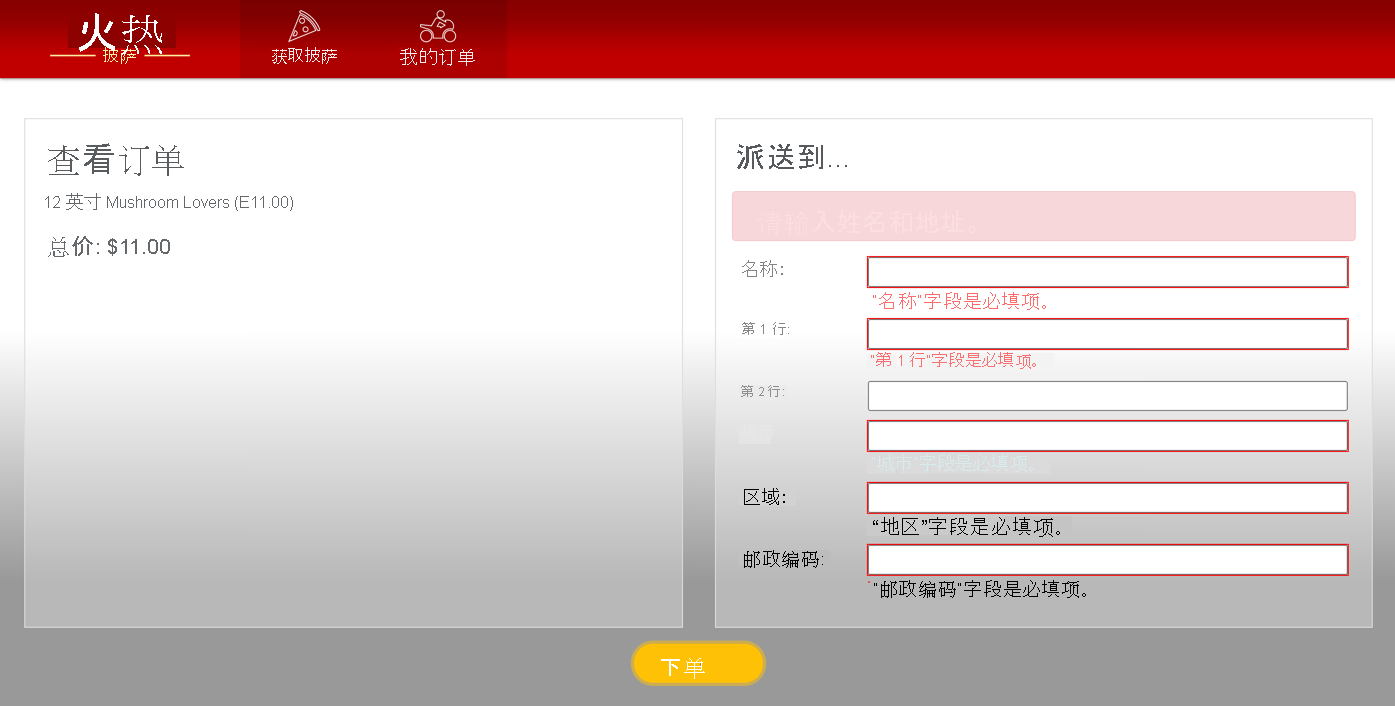
Task: Click the 总价 $11.00 total price text
Action: click(x=107, y=246)
